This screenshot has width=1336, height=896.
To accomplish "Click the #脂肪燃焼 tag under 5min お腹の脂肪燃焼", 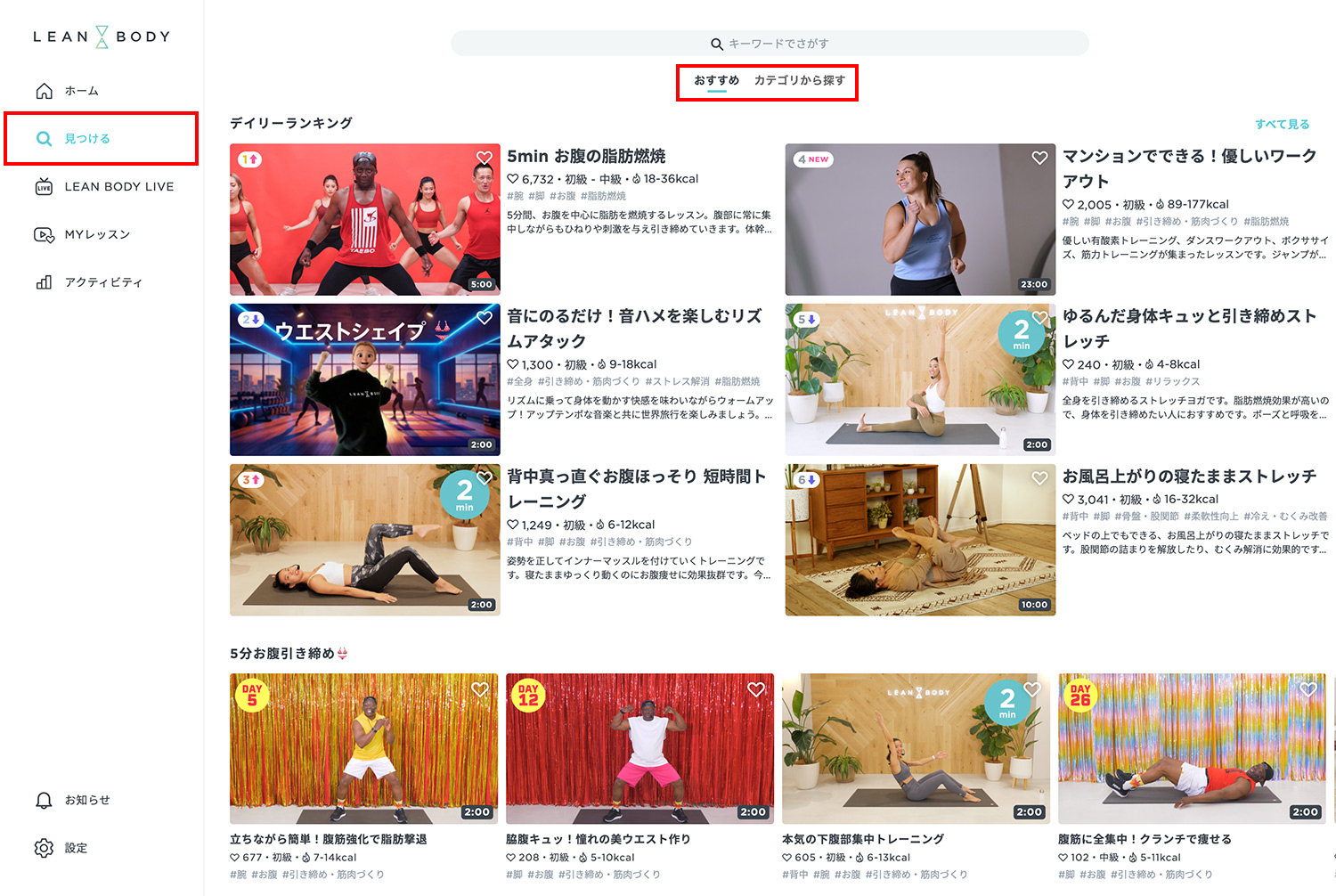I will point(603,196).
